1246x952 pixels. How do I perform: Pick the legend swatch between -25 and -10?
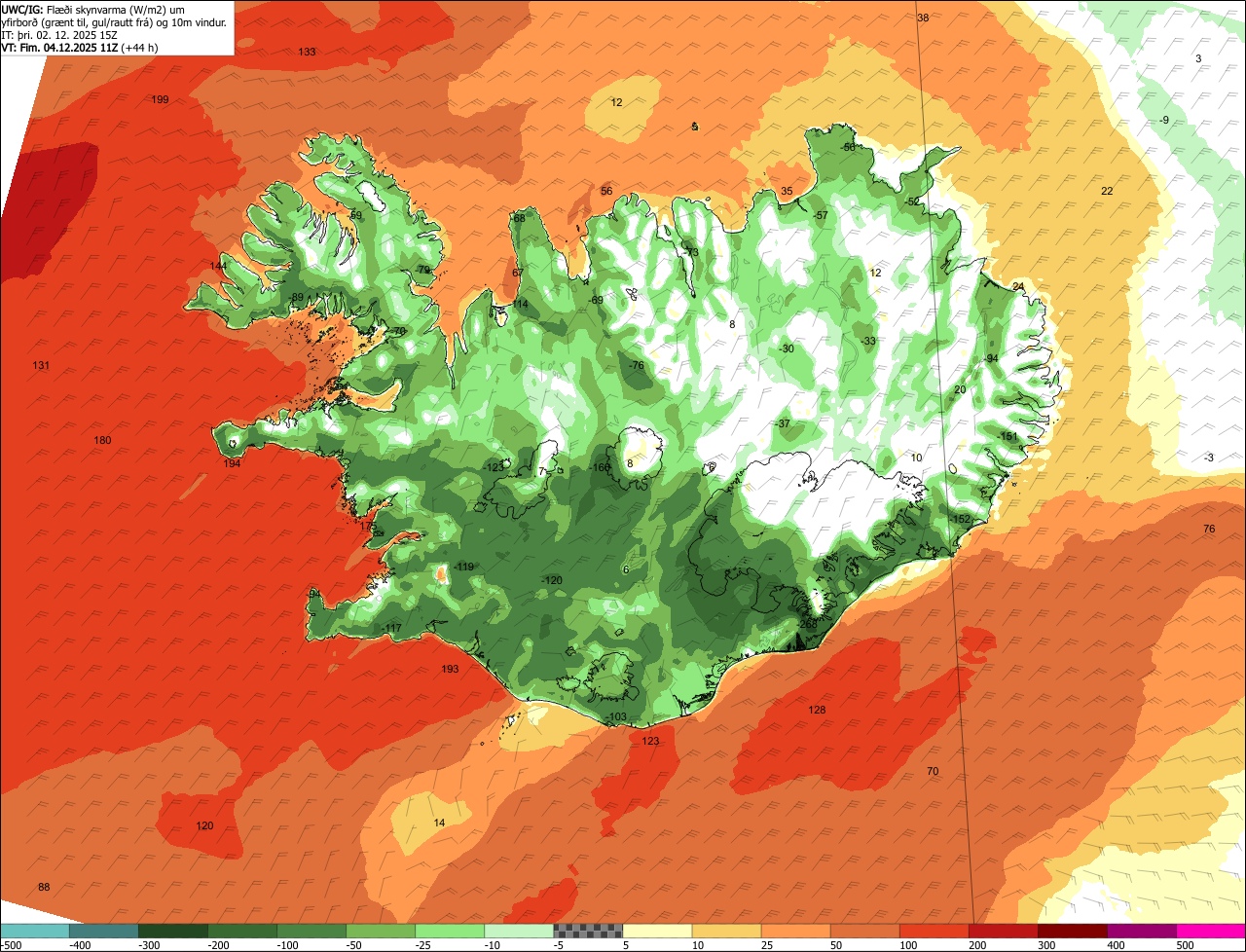450,931
